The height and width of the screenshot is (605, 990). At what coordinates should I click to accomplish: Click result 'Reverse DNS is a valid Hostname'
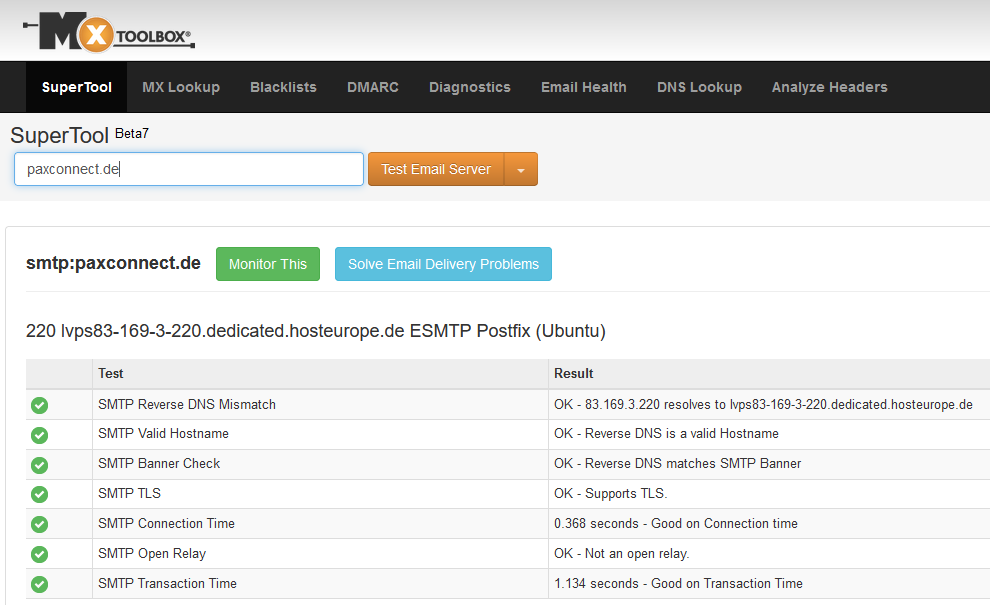click(x=666, y=434)
